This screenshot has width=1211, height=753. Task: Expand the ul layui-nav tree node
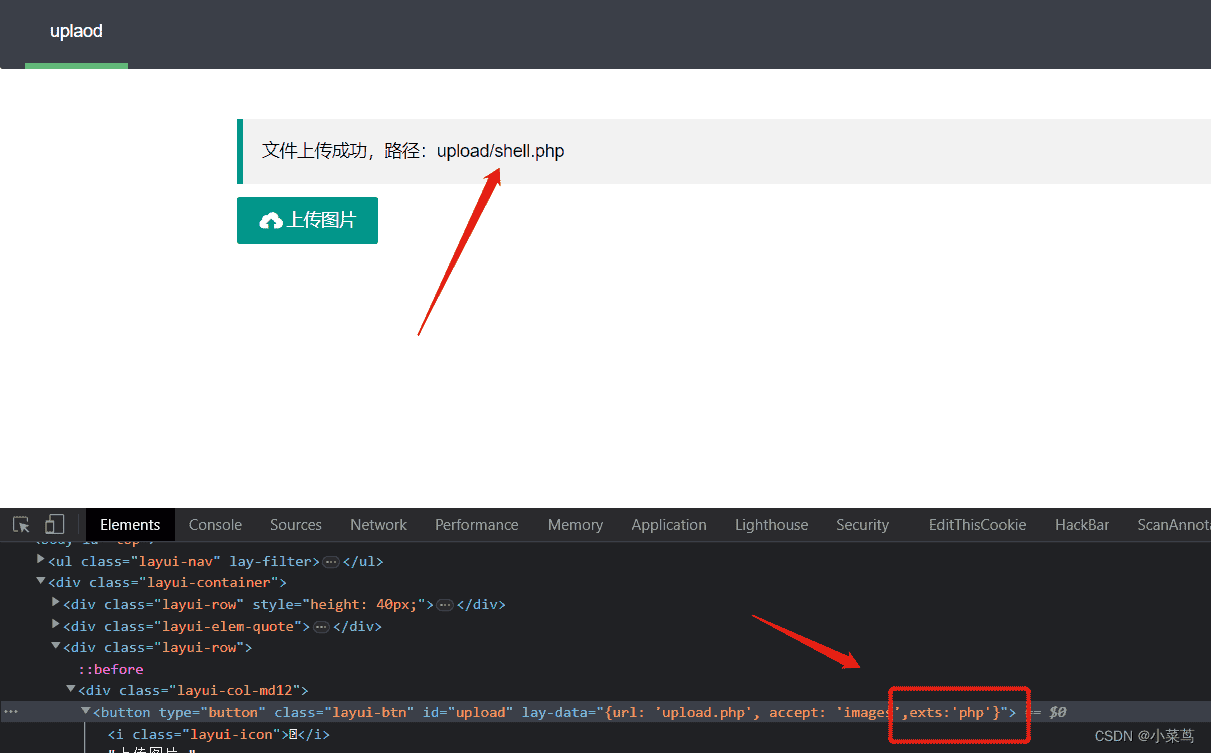(x=41, y=561)
